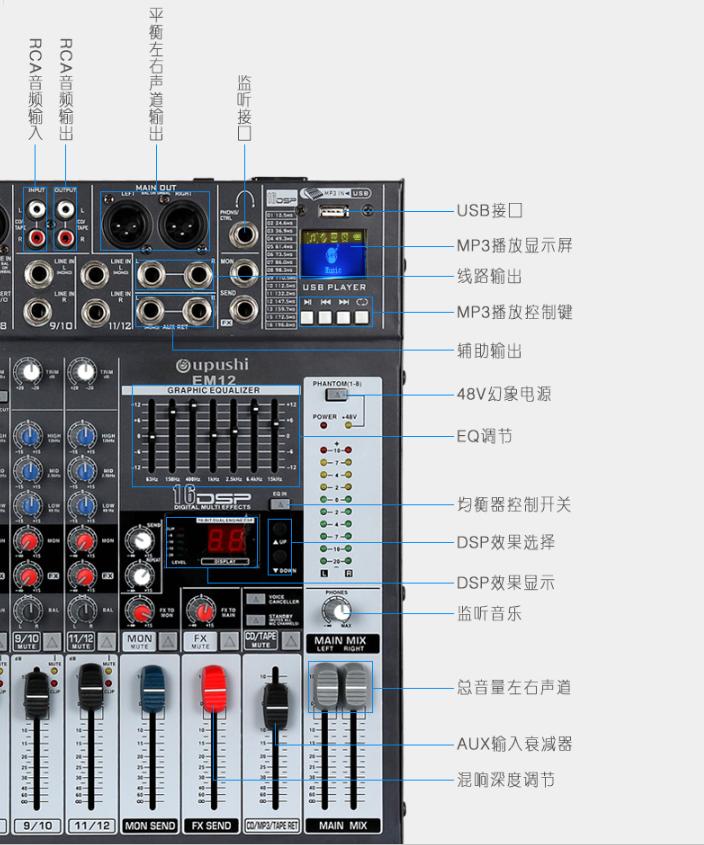Click the 1kHz graphic equalizer slider

213,436
